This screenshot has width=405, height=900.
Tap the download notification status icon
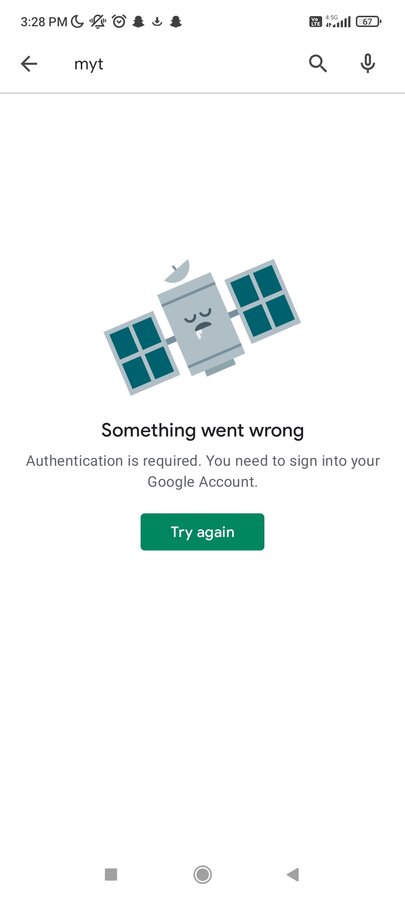click(157, 22)
